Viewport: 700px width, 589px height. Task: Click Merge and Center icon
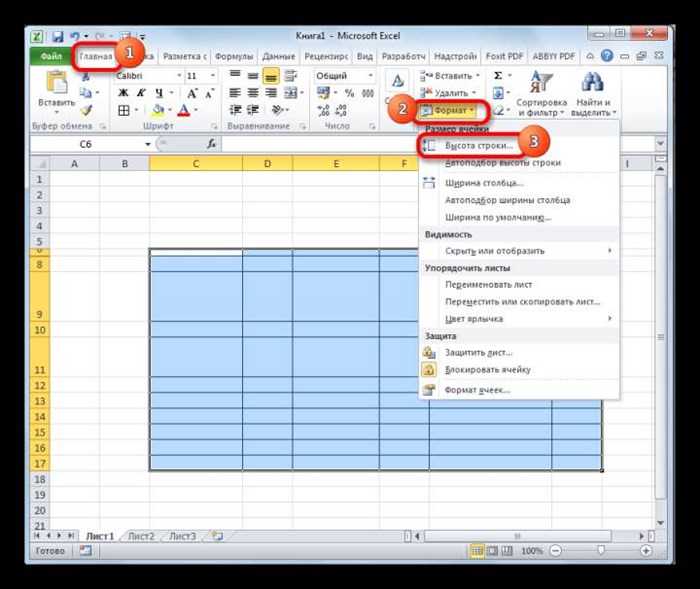pyautogui.click(x=291, y=93)
